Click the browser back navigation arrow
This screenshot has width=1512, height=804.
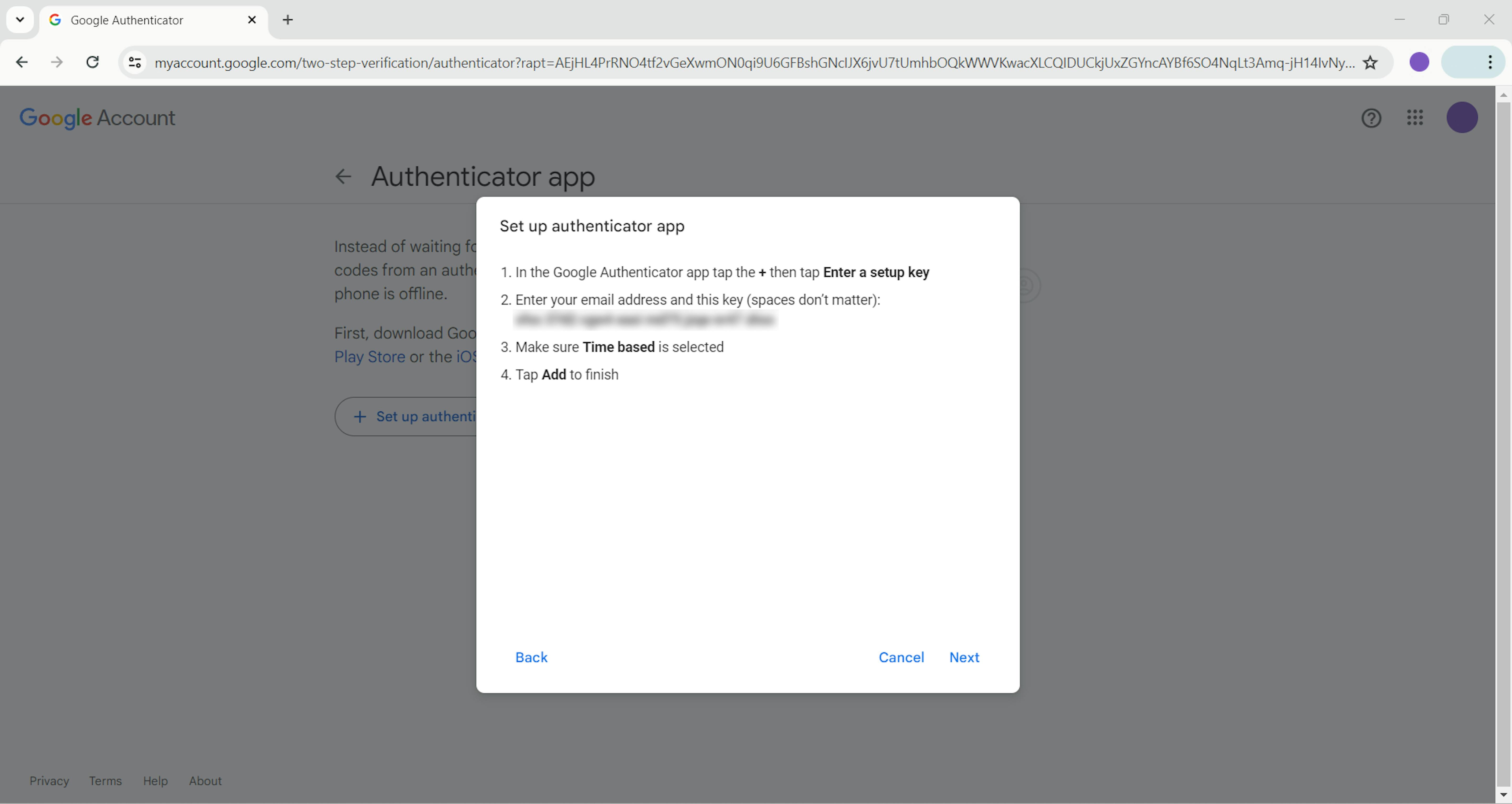tap(22, 62)
